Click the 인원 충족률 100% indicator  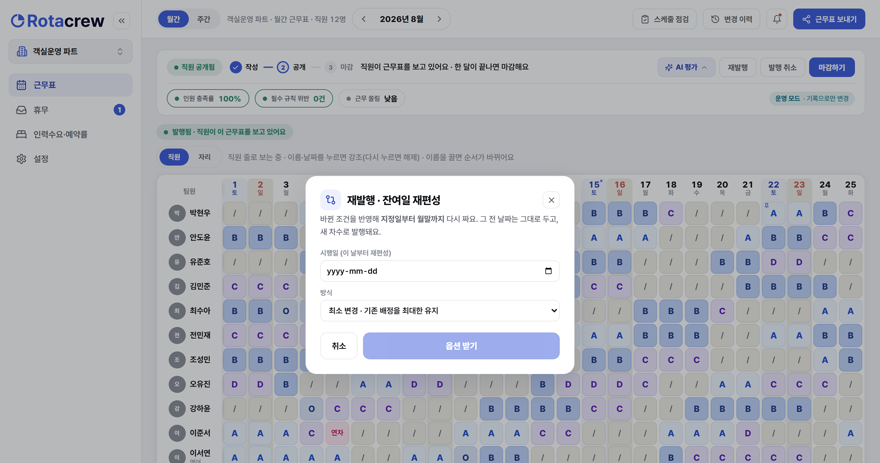(x=208, y=99)
